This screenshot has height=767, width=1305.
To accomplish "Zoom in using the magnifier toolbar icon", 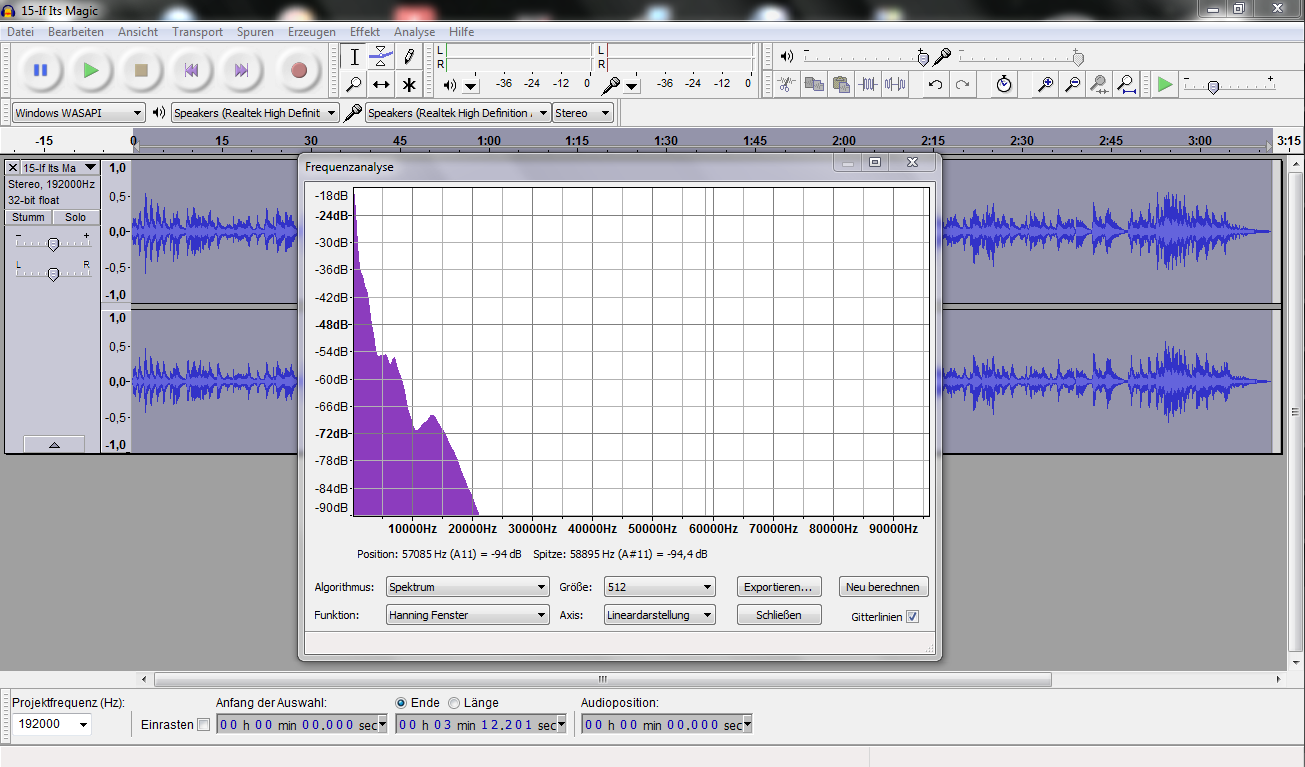I will 1045,84.
